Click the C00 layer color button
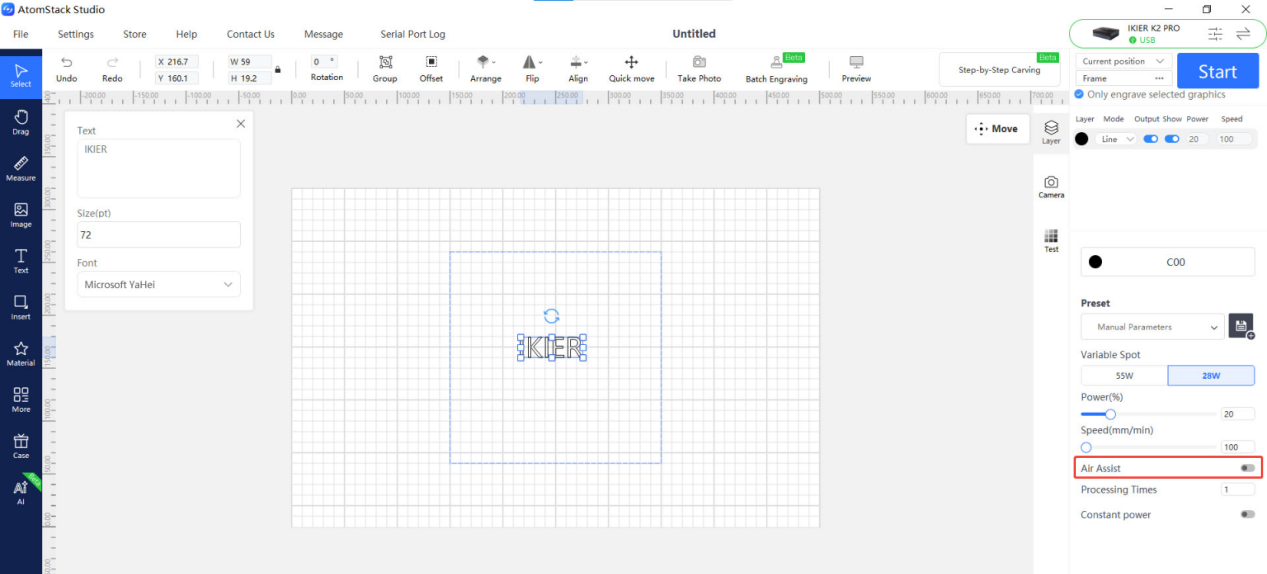Viewport: 1267px width, 574px height. coord(1168,262)
